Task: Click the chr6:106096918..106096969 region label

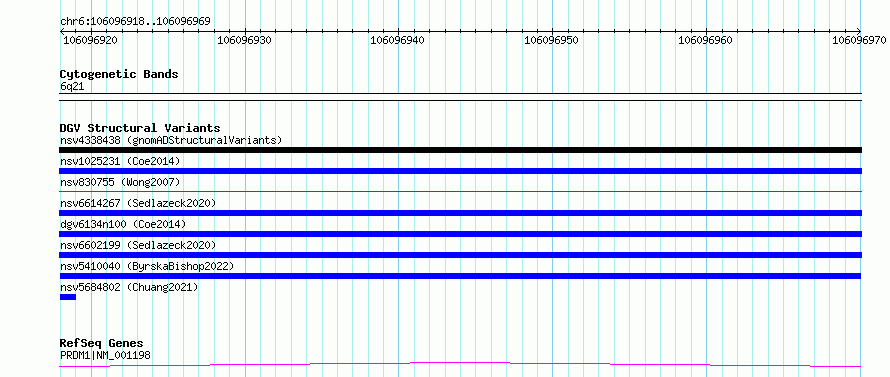Action: pyautogui.click(x=135, y=21)
